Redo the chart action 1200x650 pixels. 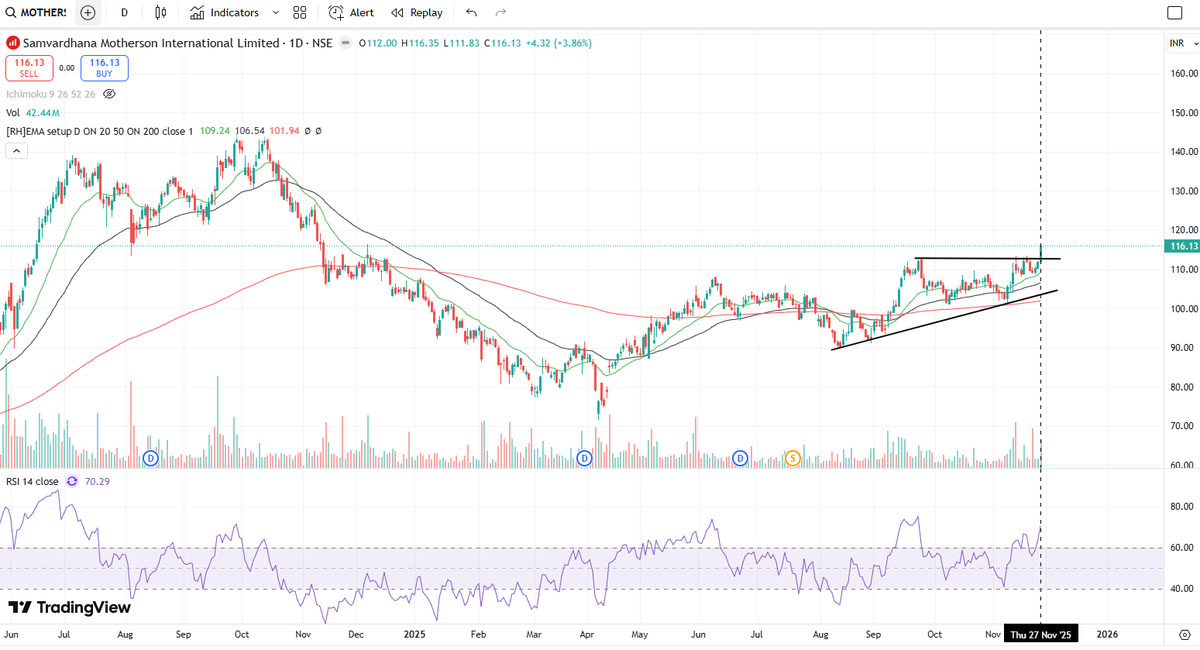click(x=500, y=13)
